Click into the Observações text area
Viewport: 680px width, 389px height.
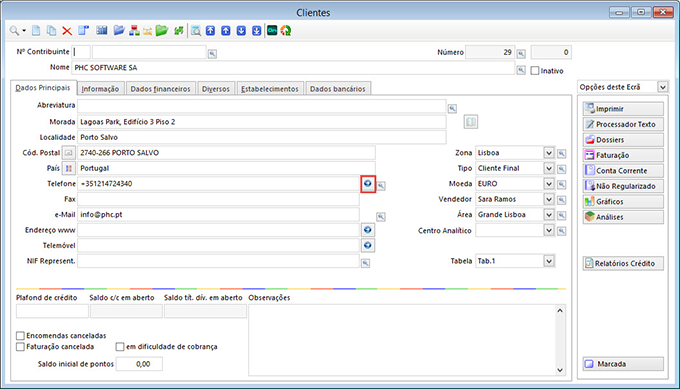point(402,340)
